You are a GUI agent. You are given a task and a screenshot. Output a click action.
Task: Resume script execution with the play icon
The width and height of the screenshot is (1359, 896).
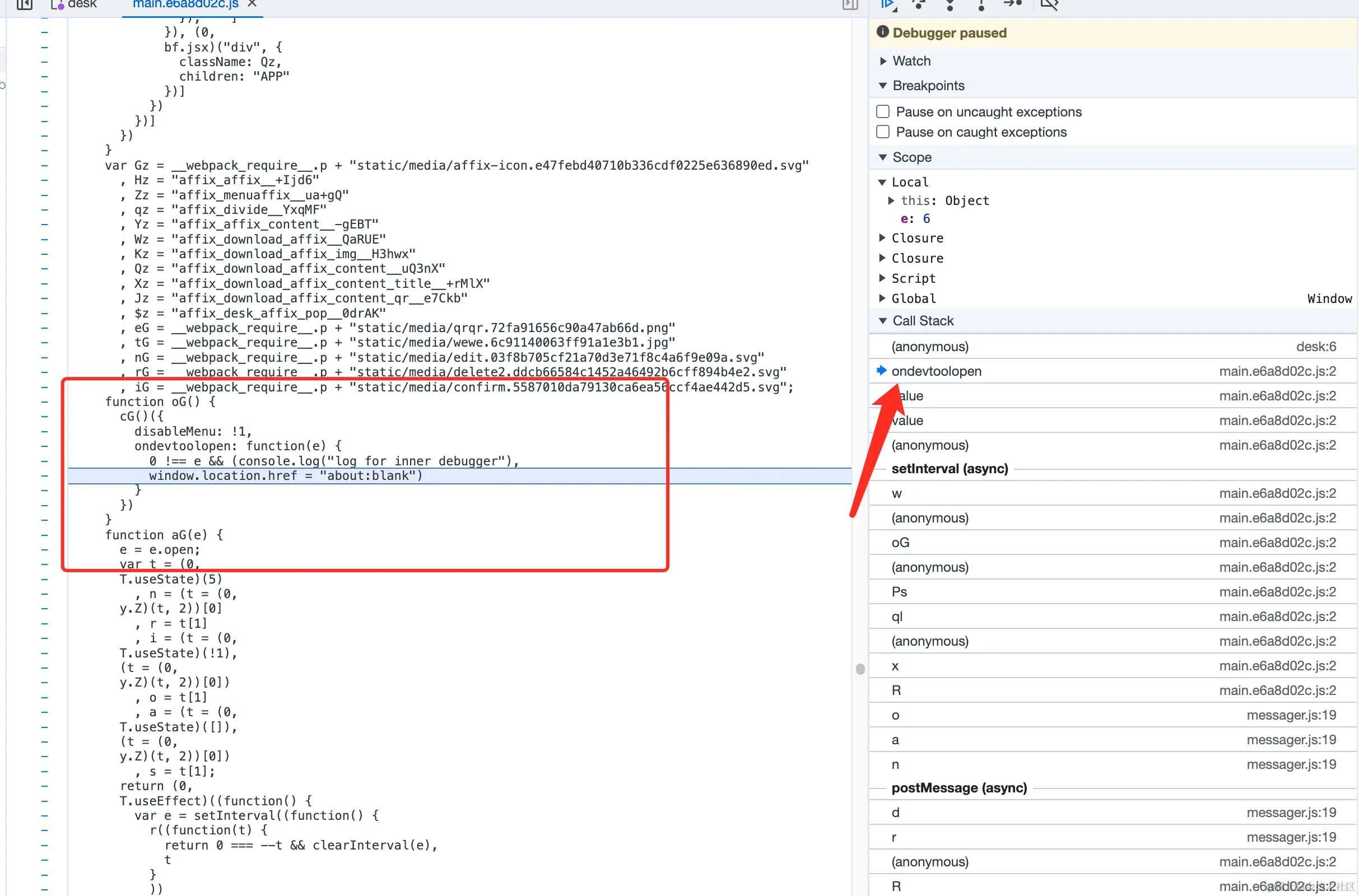click(x=887, y=4)
